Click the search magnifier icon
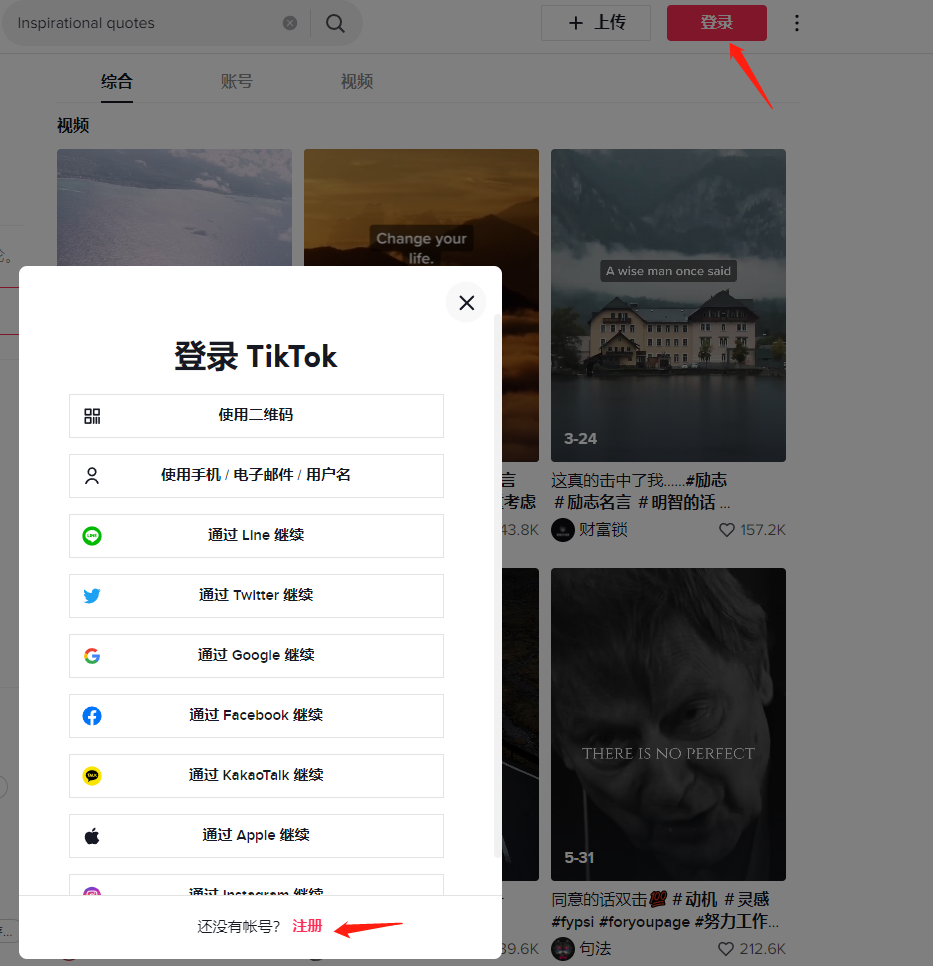 335,22
